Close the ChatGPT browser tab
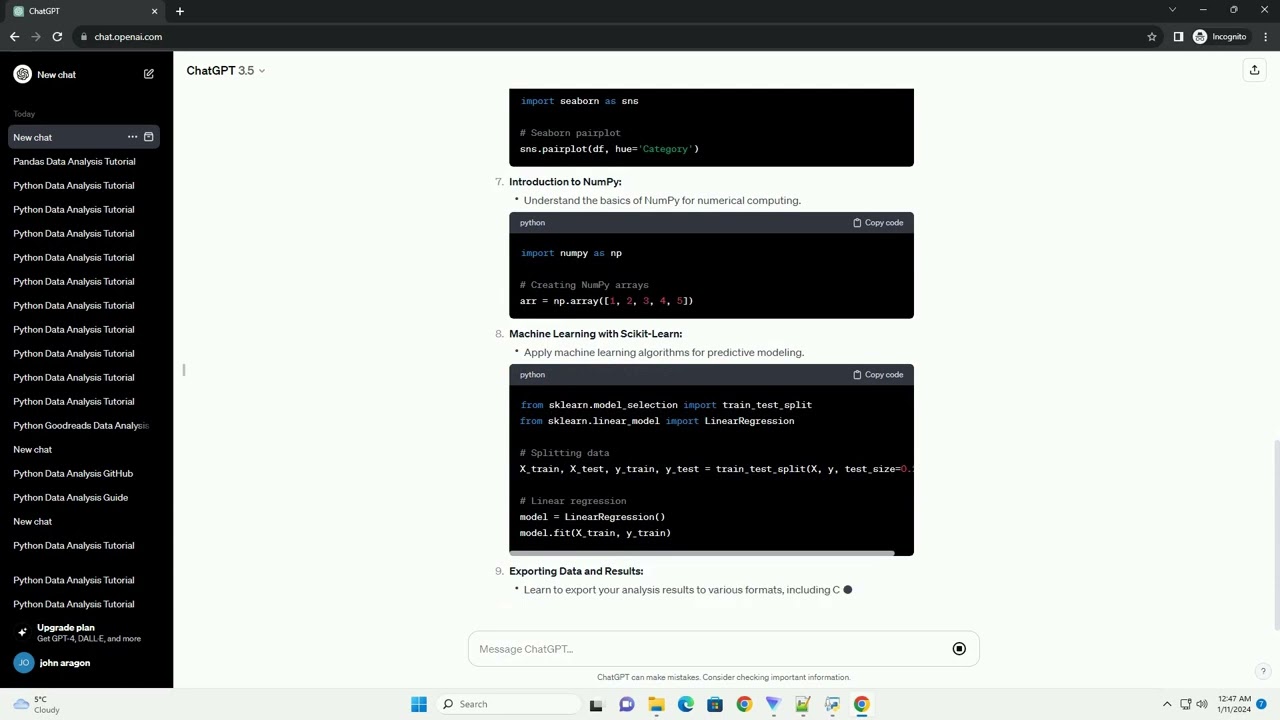Image resolution: width=1280 pixels, height=720 pixels. (x=154, y=11)
